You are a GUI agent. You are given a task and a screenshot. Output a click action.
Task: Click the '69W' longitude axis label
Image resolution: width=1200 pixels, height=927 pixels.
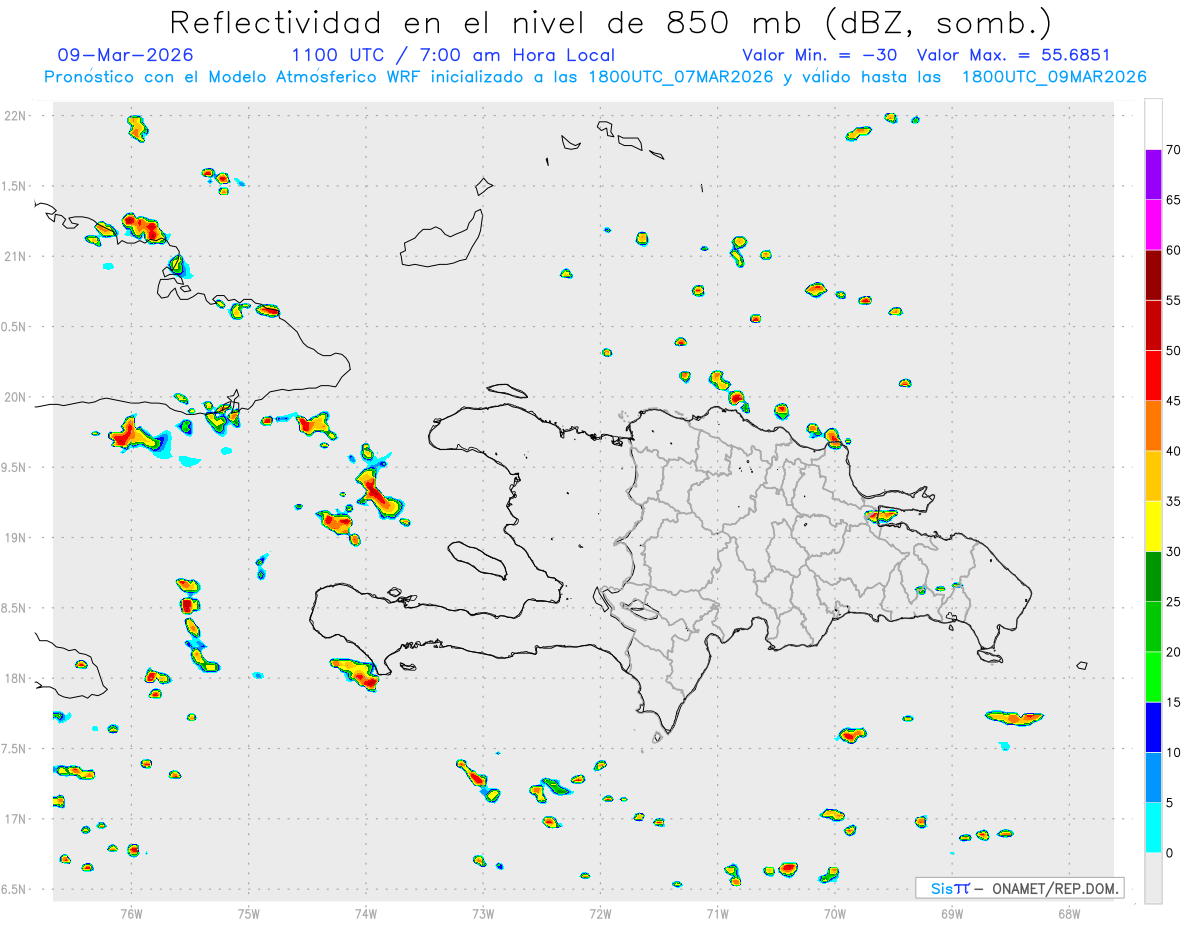(x=952, y=912)
